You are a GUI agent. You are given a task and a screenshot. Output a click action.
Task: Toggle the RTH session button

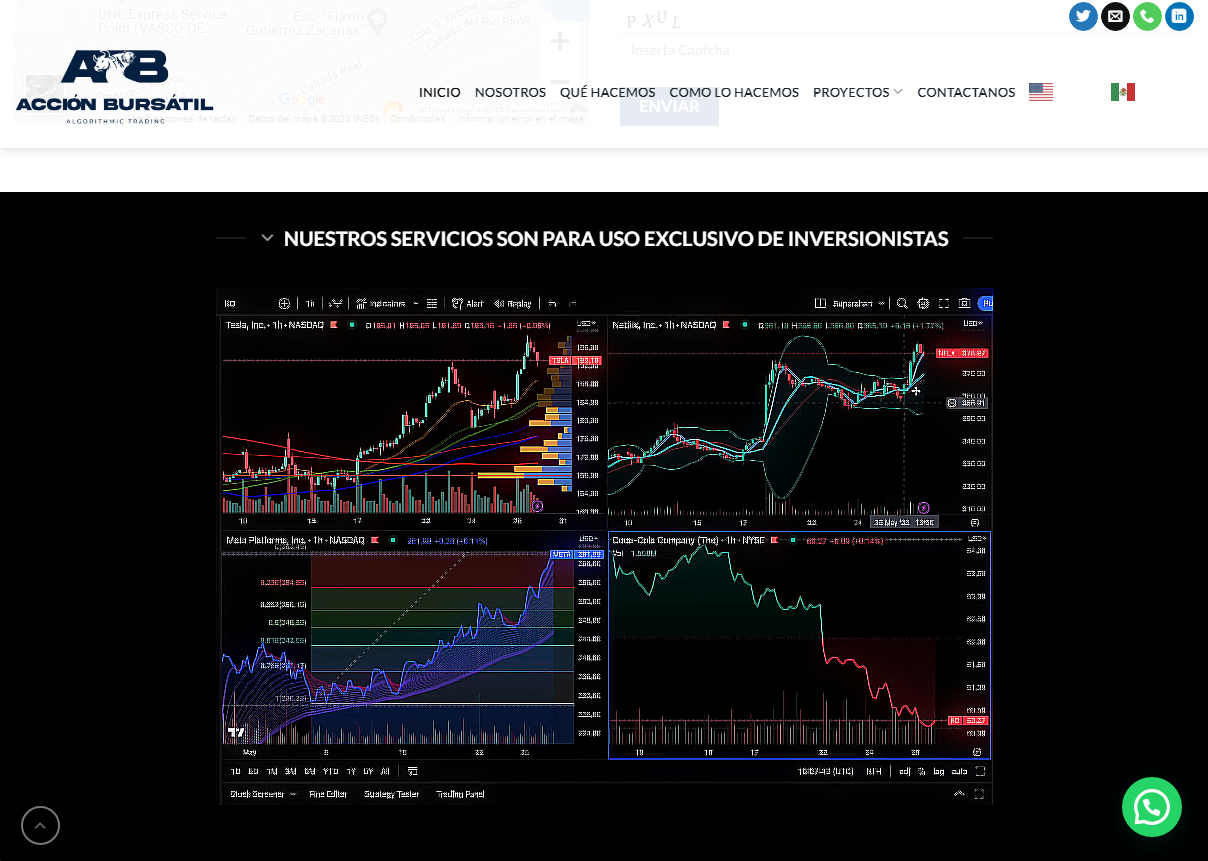(x=874, y=771)
